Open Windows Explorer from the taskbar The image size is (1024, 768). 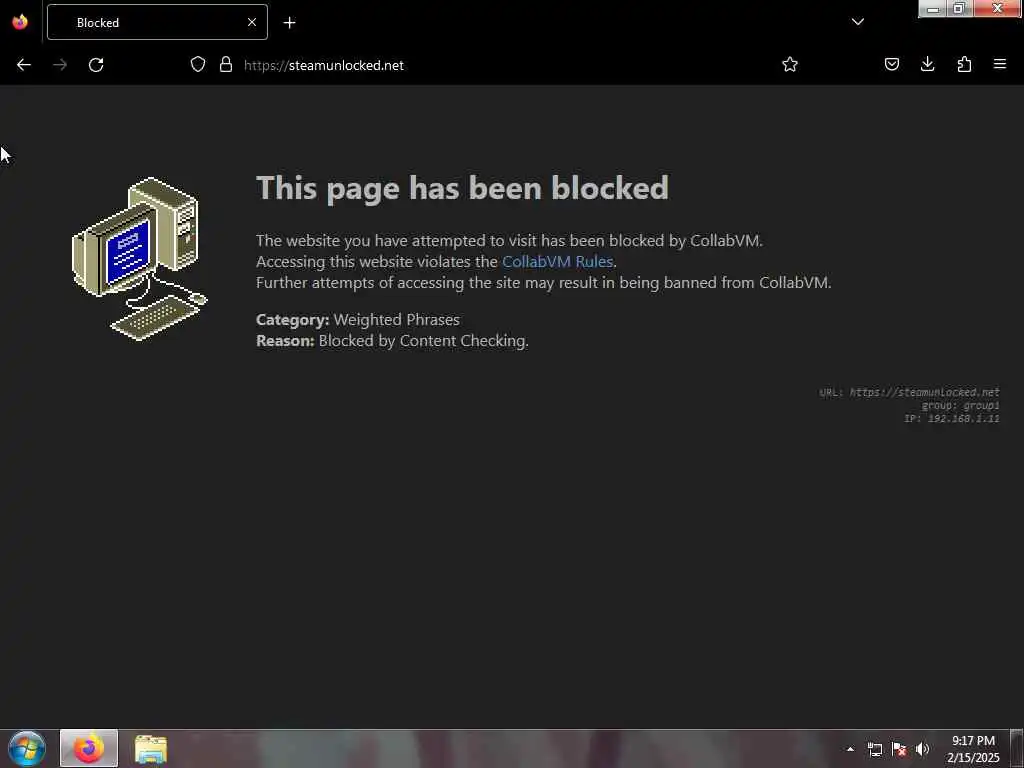[x=151, y=748]
